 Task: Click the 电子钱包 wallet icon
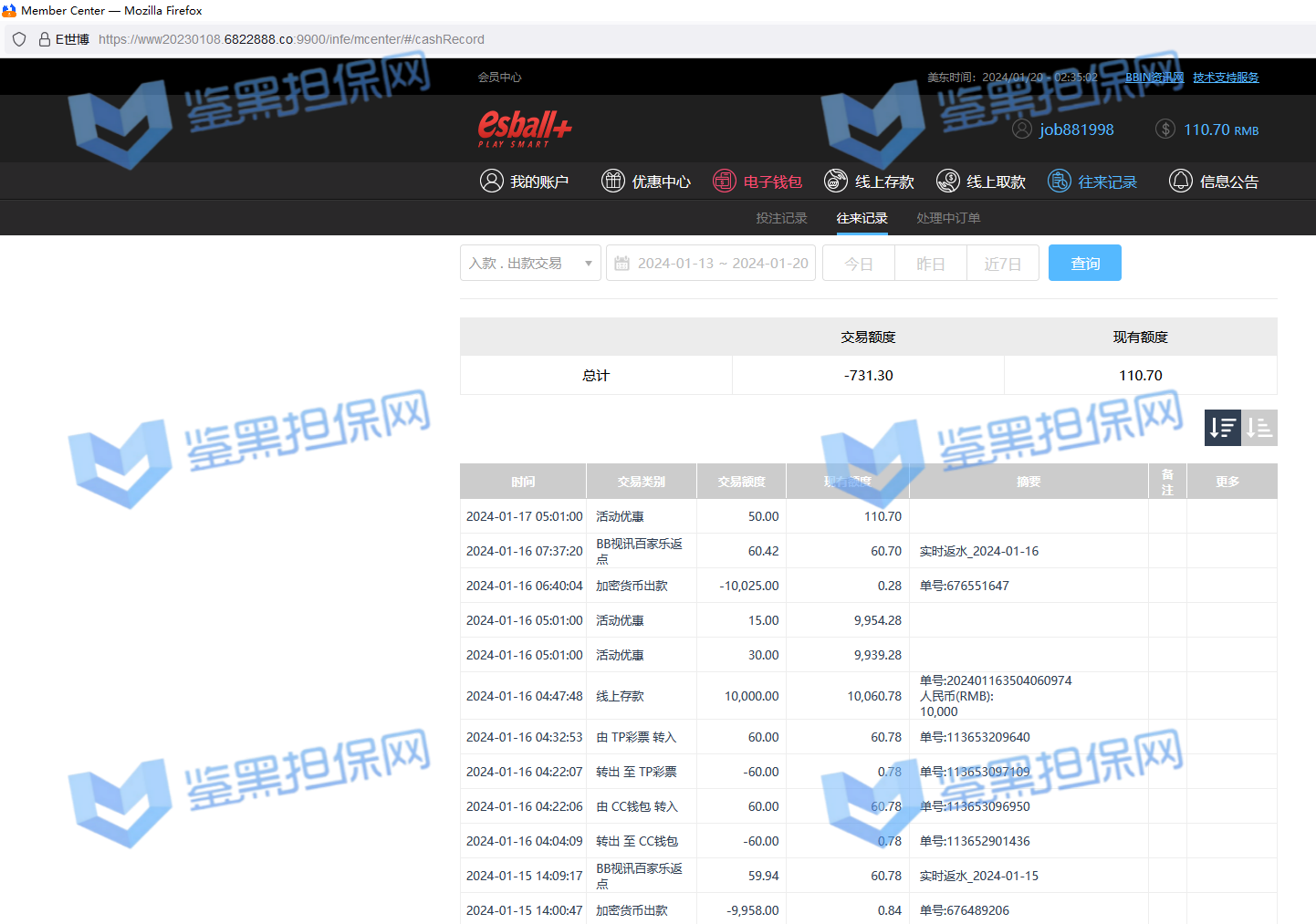[724, 182]
